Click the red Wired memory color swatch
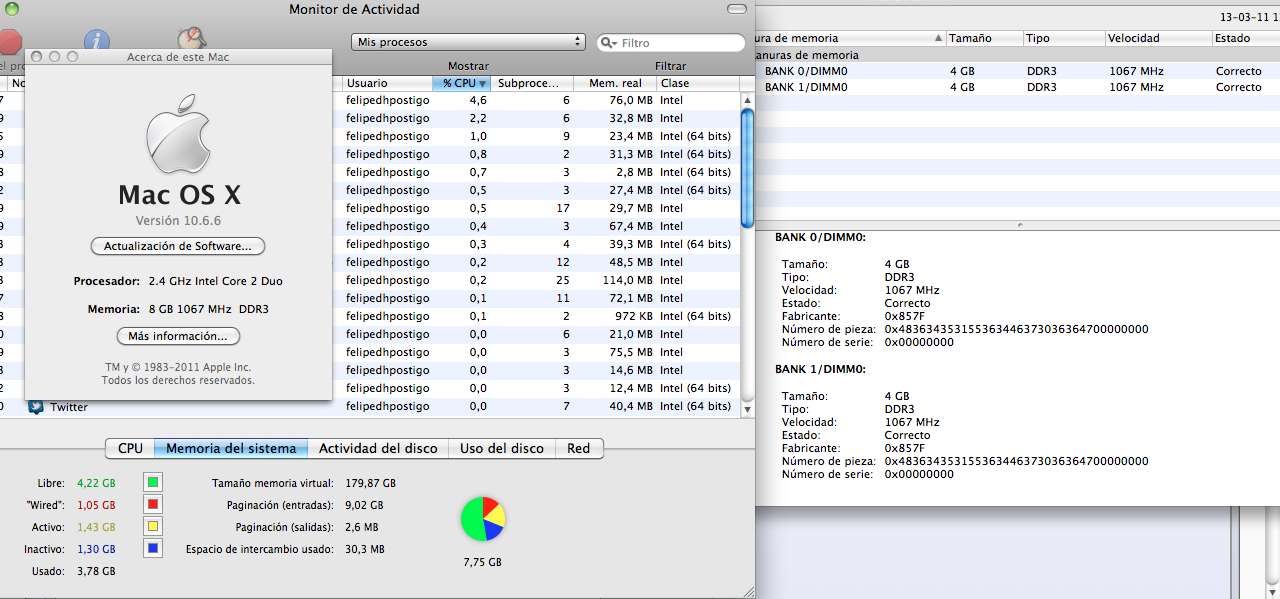The width and height of the screenshot is (1280, 599). coord(153,504)
